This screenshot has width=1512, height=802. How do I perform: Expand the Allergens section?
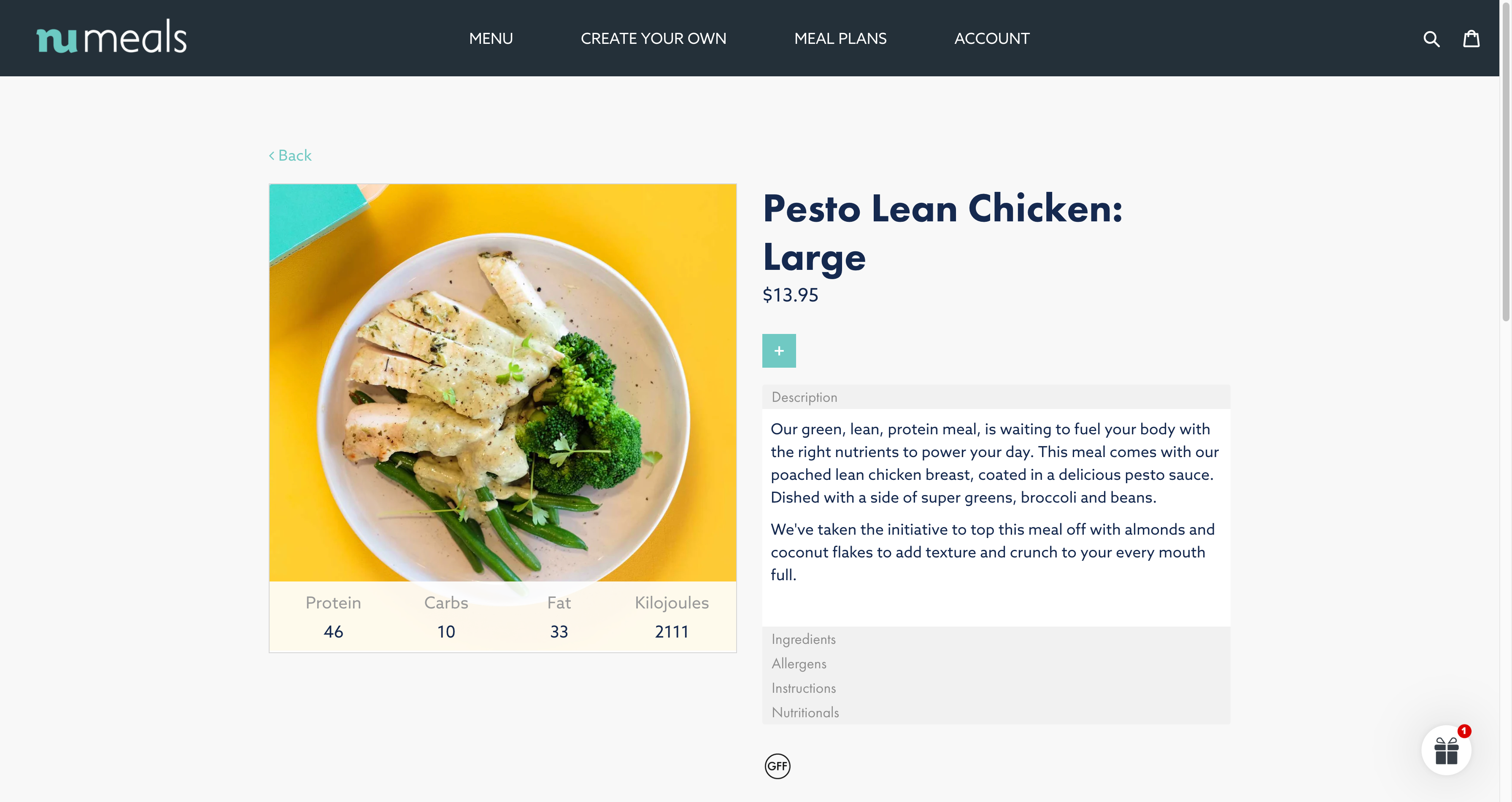799,664
